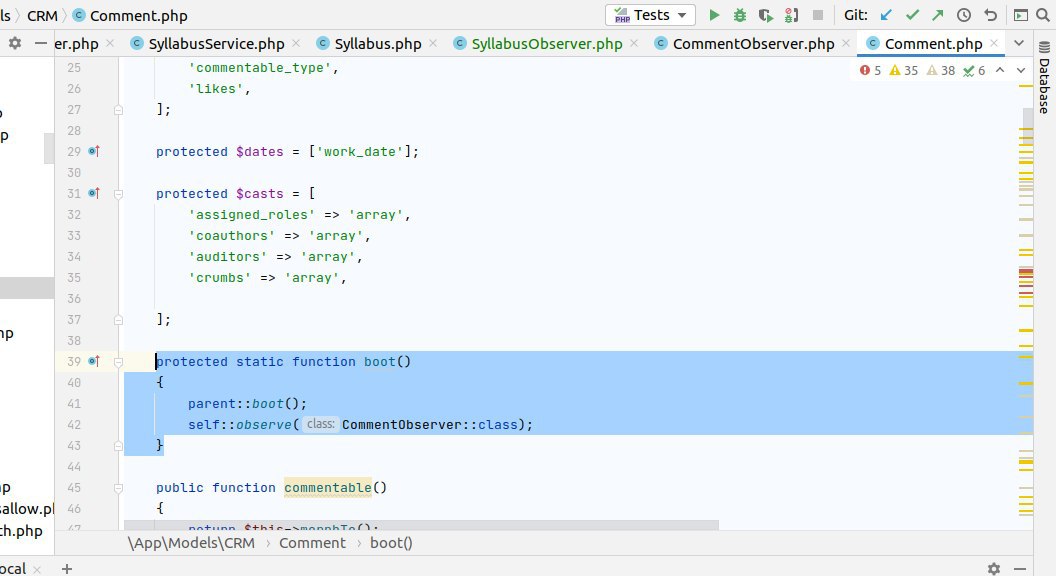Show Git history clock icon
Viewport: 1056px width, 576px height.
[x=964, y=15]
